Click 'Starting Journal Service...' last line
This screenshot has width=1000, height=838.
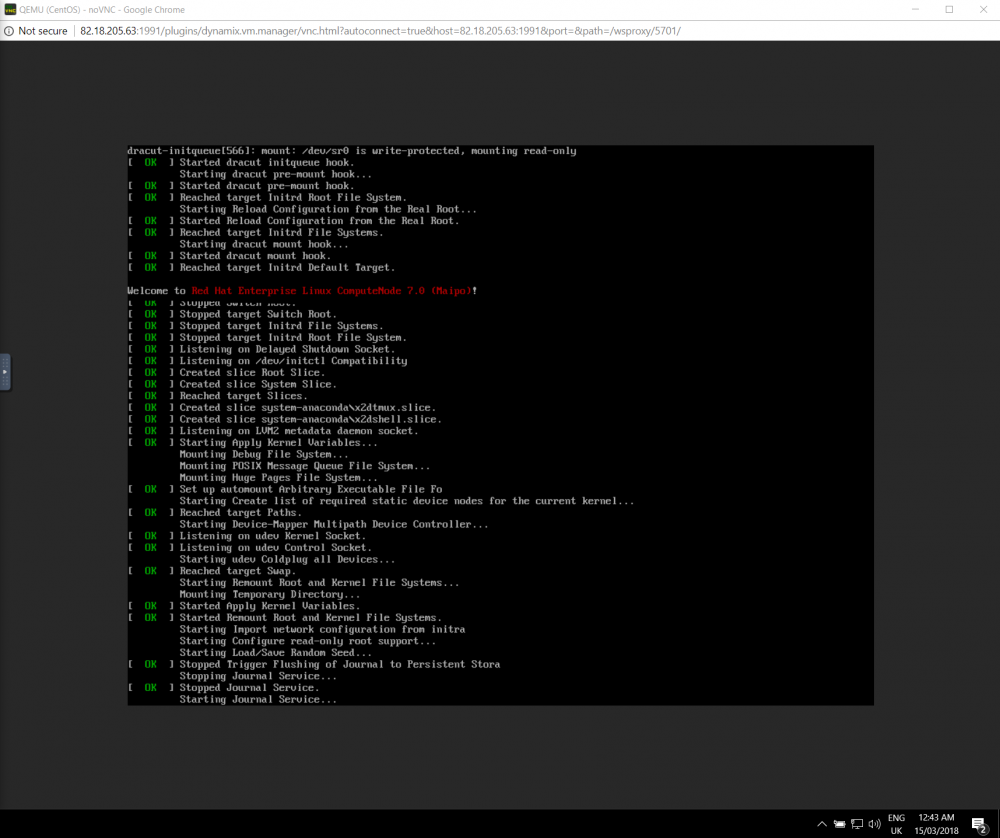[258, 699]
